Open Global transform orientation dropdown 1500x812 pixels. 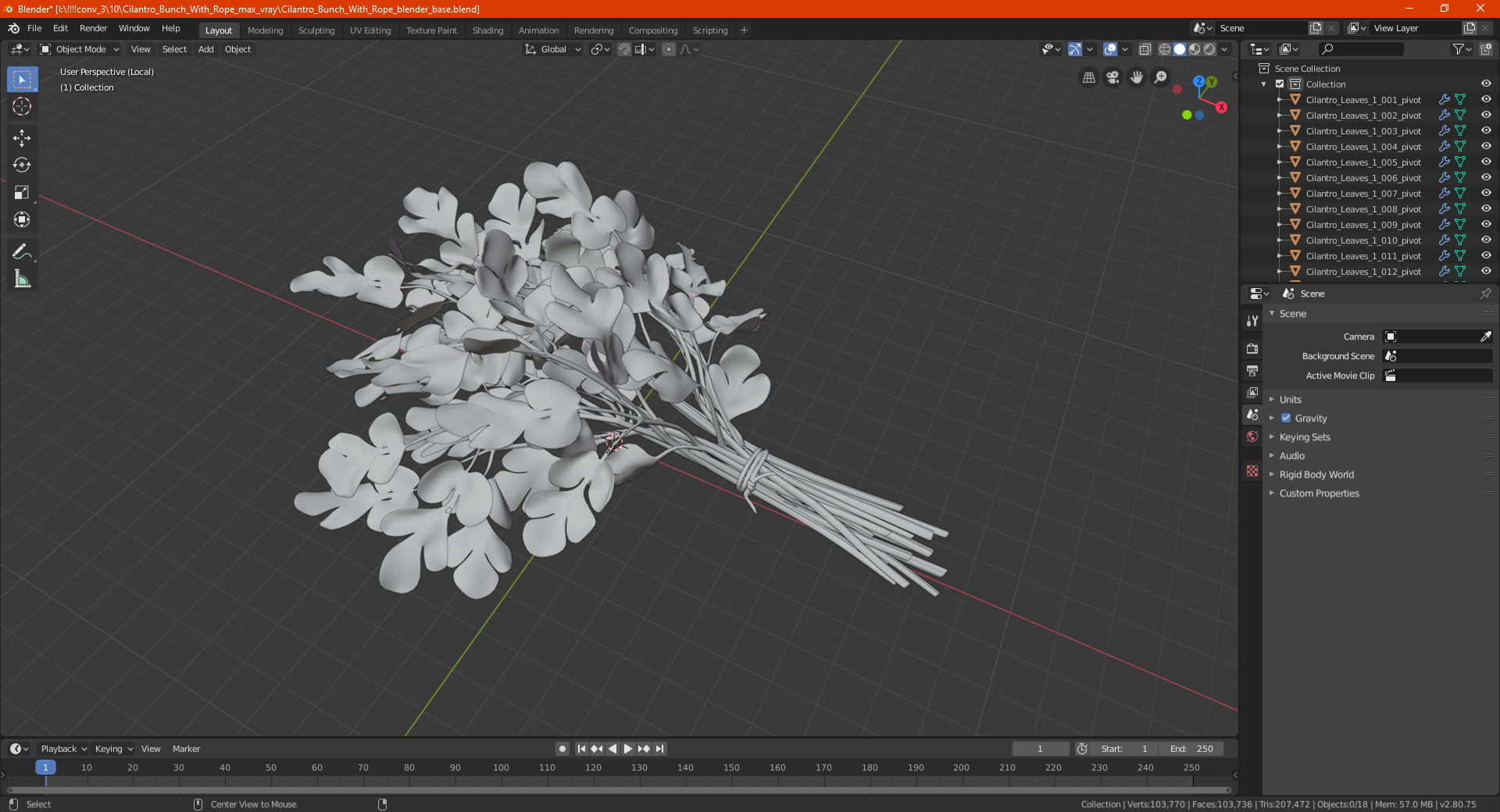(553, 49)
